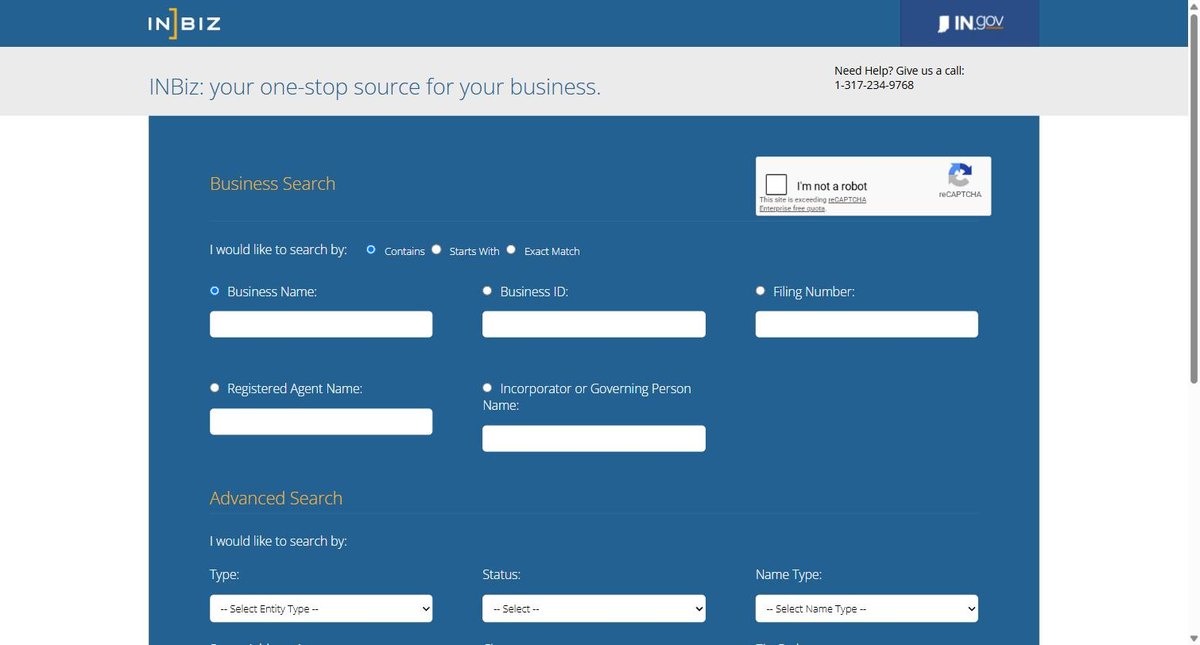Focus the Registered Agent Name field

[x=321, y=421]
